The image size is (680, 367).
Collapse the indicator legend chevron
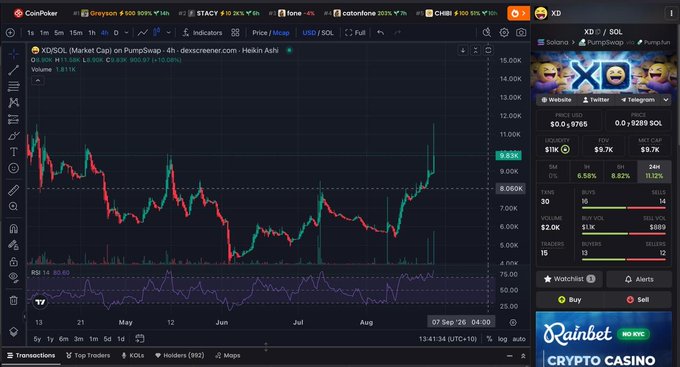[x=38, y=80]
